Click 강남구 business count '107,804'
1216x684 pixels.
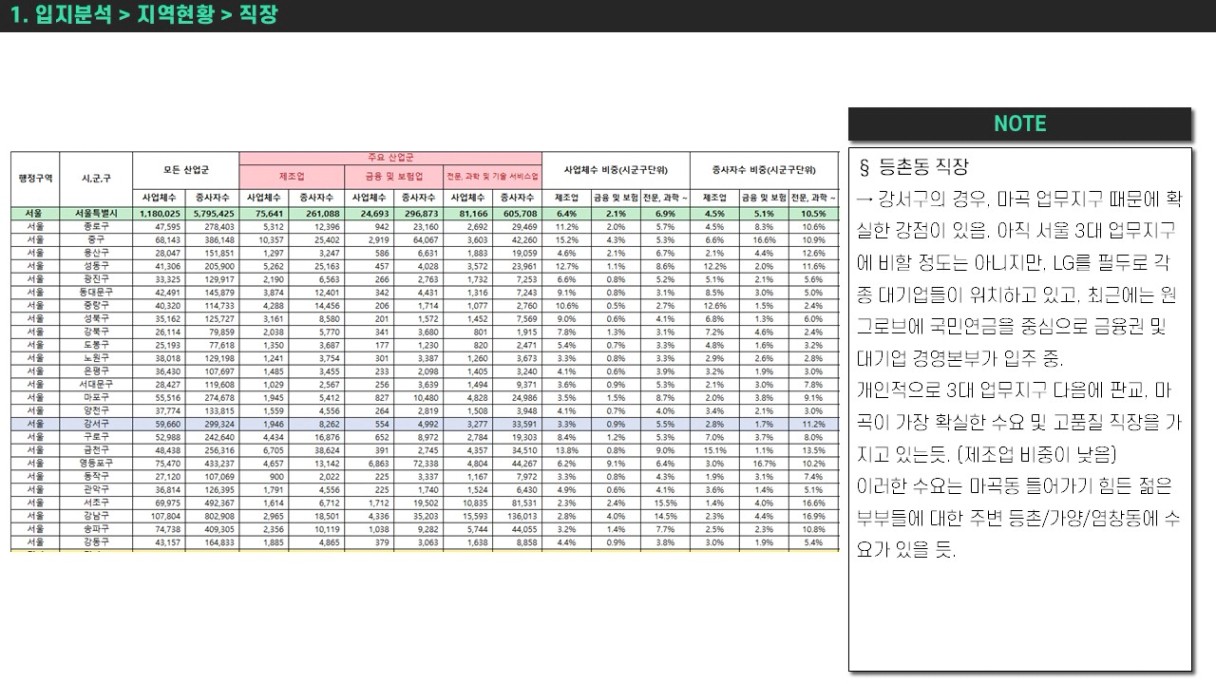[165, 514]
